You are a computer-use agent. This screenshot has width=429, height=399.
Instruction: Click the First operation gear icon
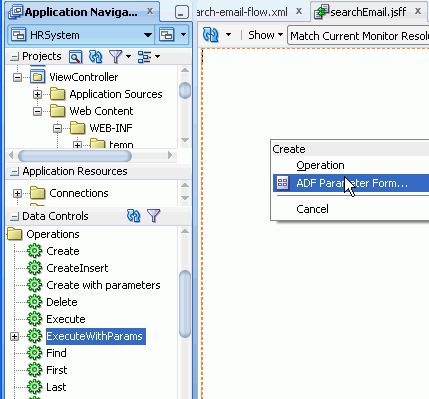click(x=35, y=370)
